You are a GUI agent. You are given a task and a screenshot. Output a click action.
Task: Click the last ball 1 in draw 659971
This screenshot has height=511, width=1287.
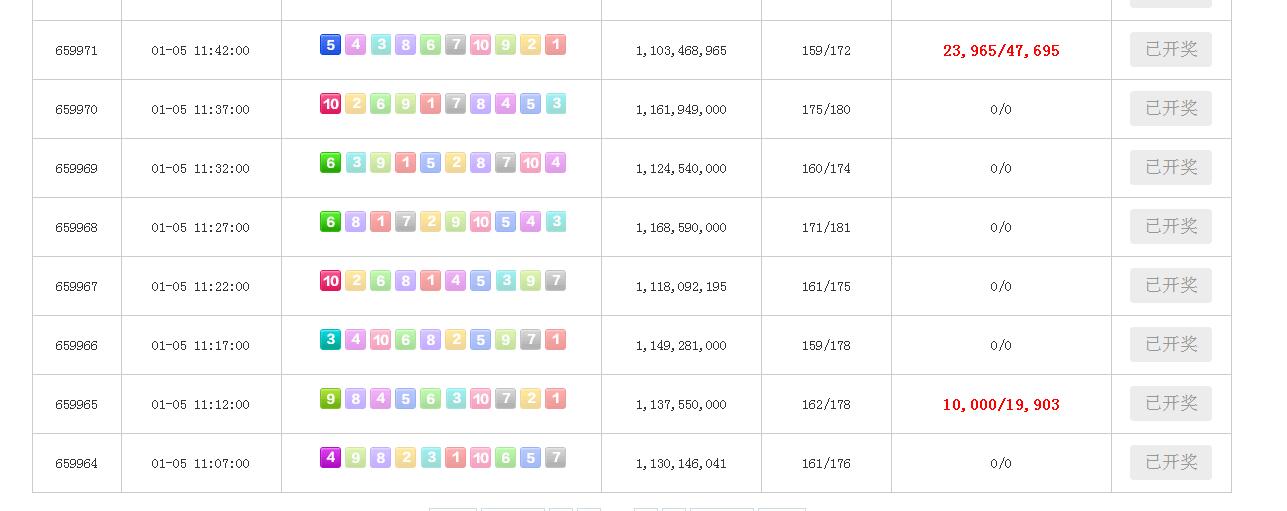[x=556, y=45]
